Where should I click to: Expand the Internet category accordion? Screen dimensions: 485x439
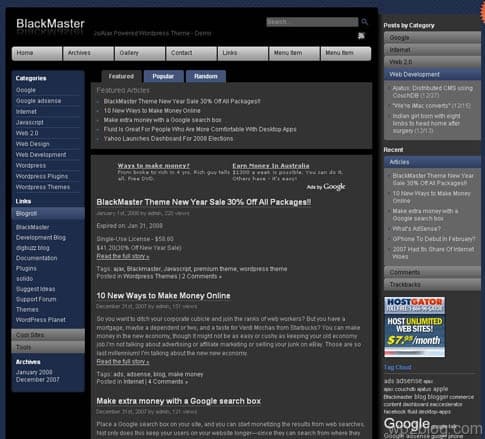tap(432, 50)
